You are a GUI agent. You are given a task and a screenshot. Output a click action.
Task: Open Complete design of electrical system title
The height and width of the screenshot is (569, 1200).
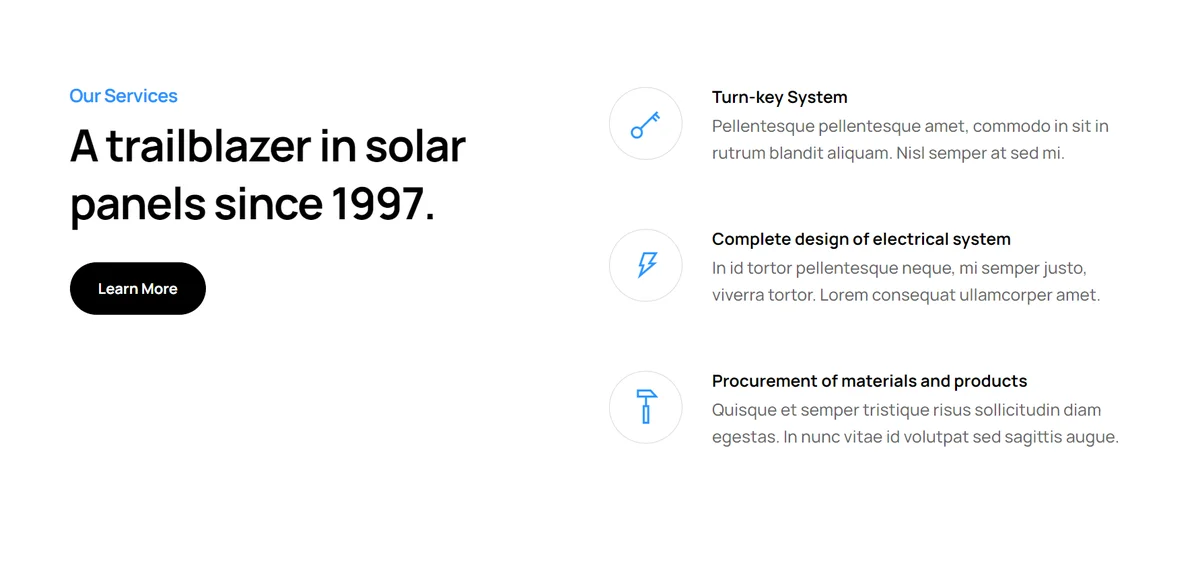tap(861, 239)
